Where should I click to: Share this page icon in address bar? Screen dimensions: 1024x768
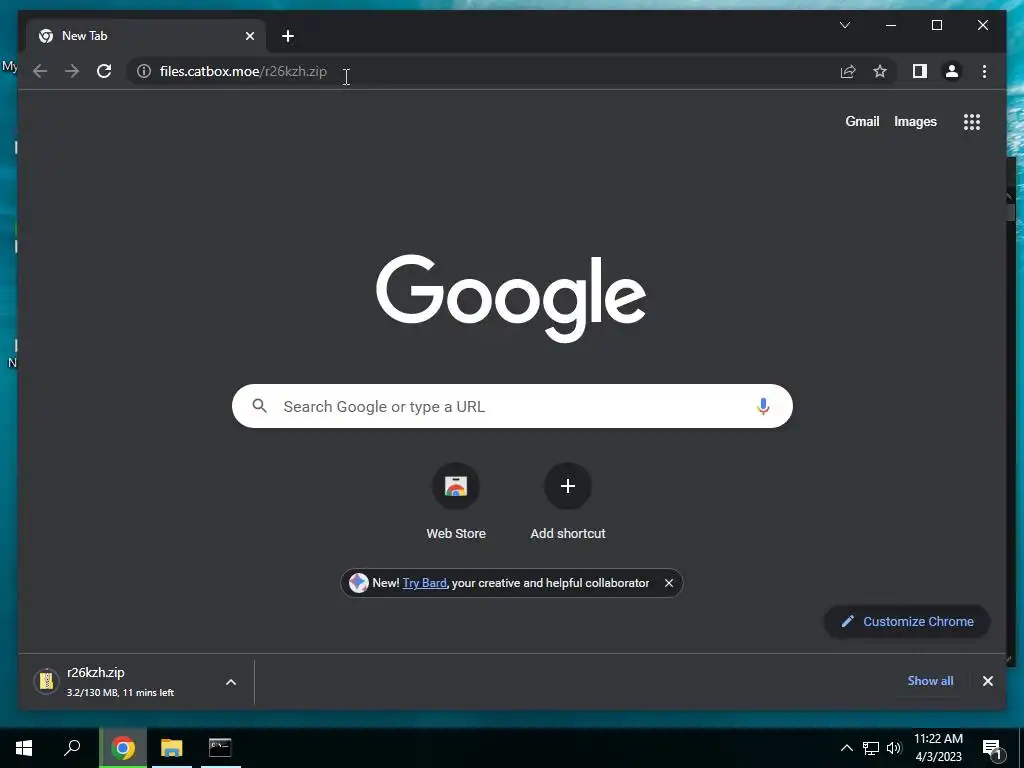848,71
